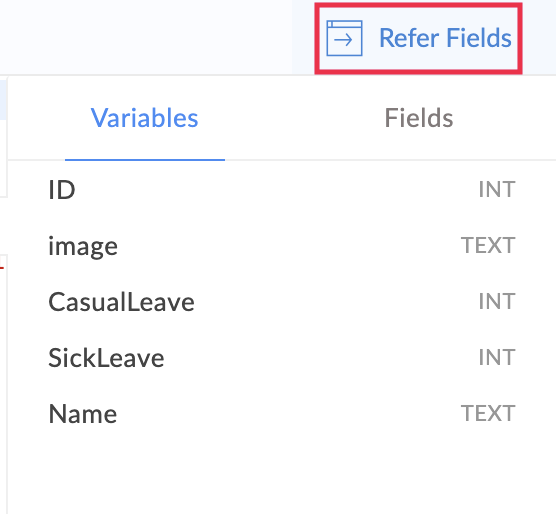Click the blue underline beneath Variables tab
Viewport: 556px width, 514px height.
145,160
